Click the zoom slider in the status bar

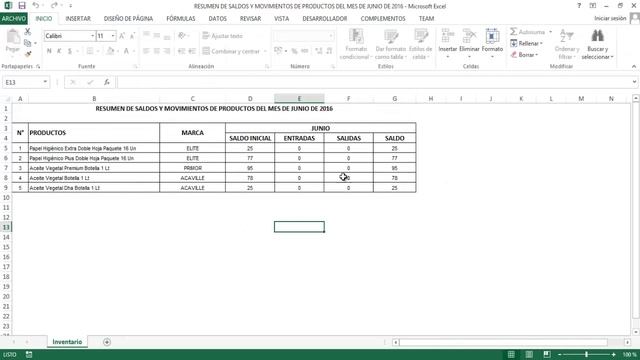(587, 354)
